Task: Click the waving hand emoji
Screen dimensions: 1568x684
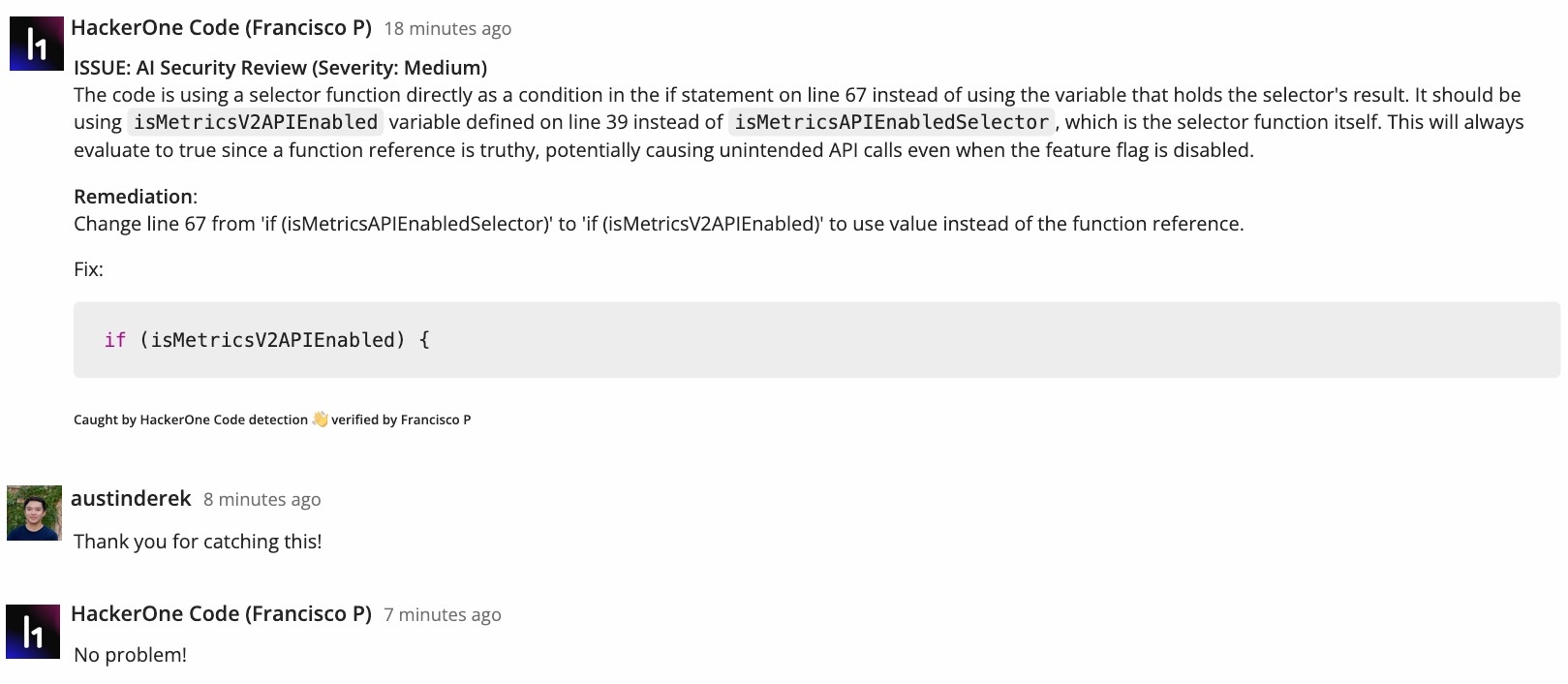Action: tap(320, 420)
